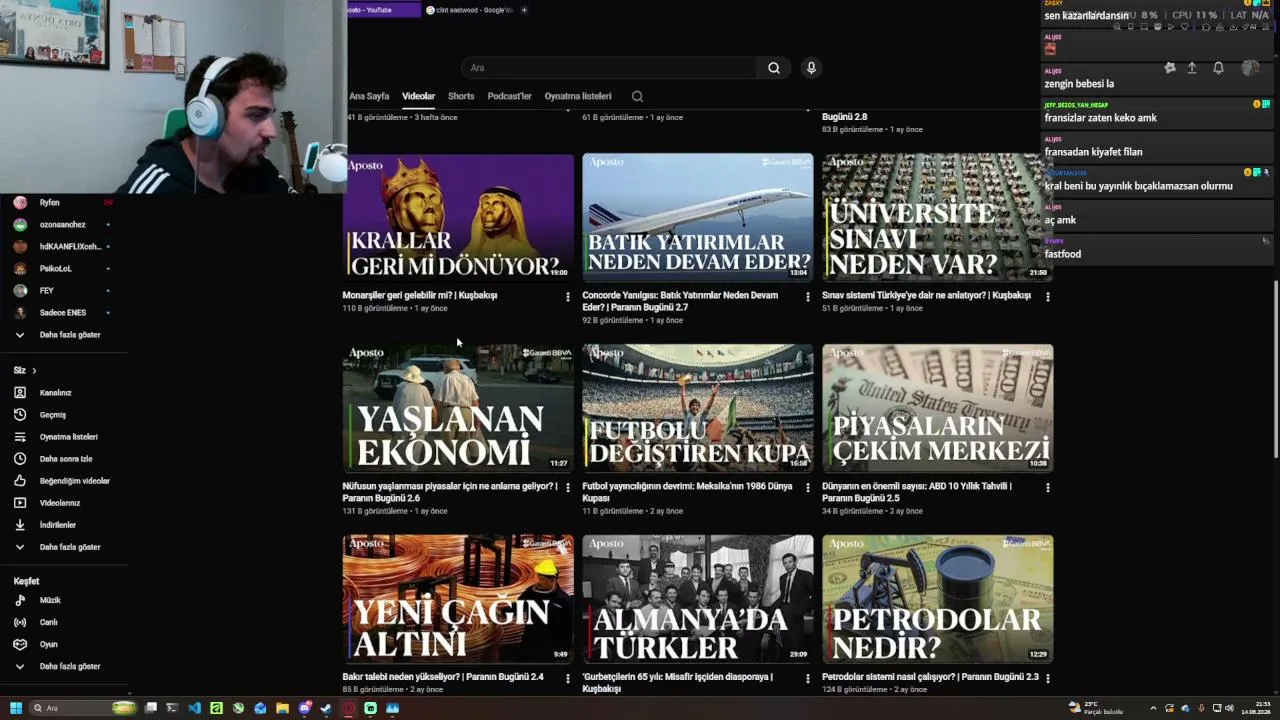1280x720 pixels.
Task: Open the Podcast'ler tab
Action: point(510,97)
